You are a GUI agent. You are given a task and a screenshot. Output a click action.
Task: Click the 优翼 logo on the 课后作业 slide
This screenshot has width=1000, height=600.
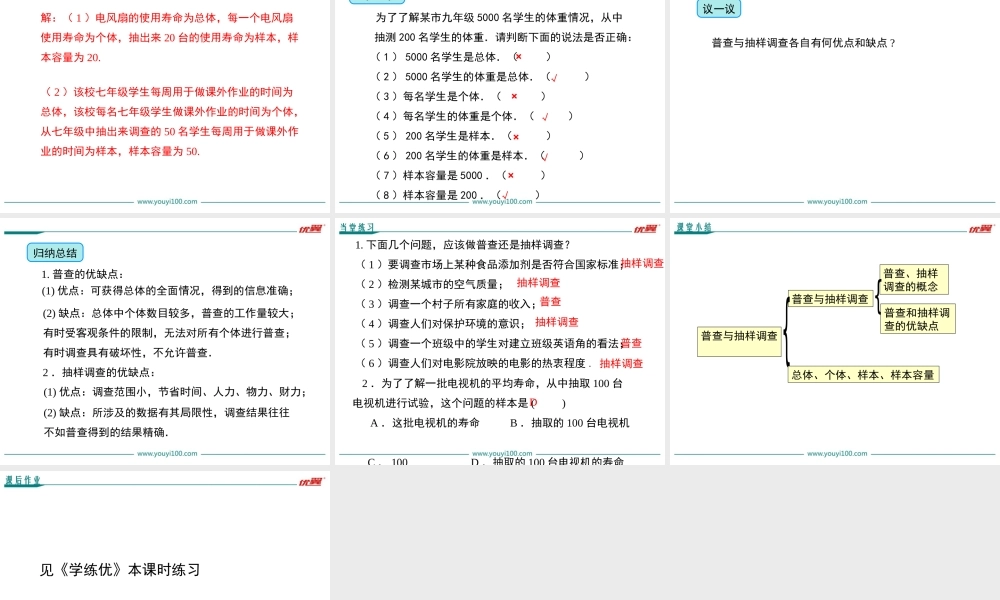310,482
